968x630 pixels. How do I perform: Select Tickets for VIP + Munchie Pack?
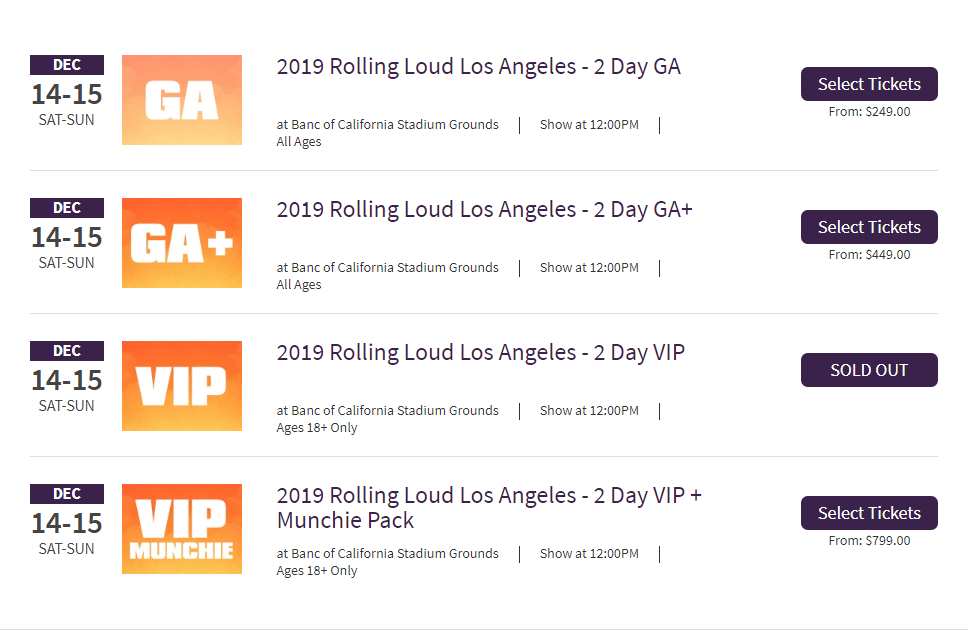[x=869, y=513]
